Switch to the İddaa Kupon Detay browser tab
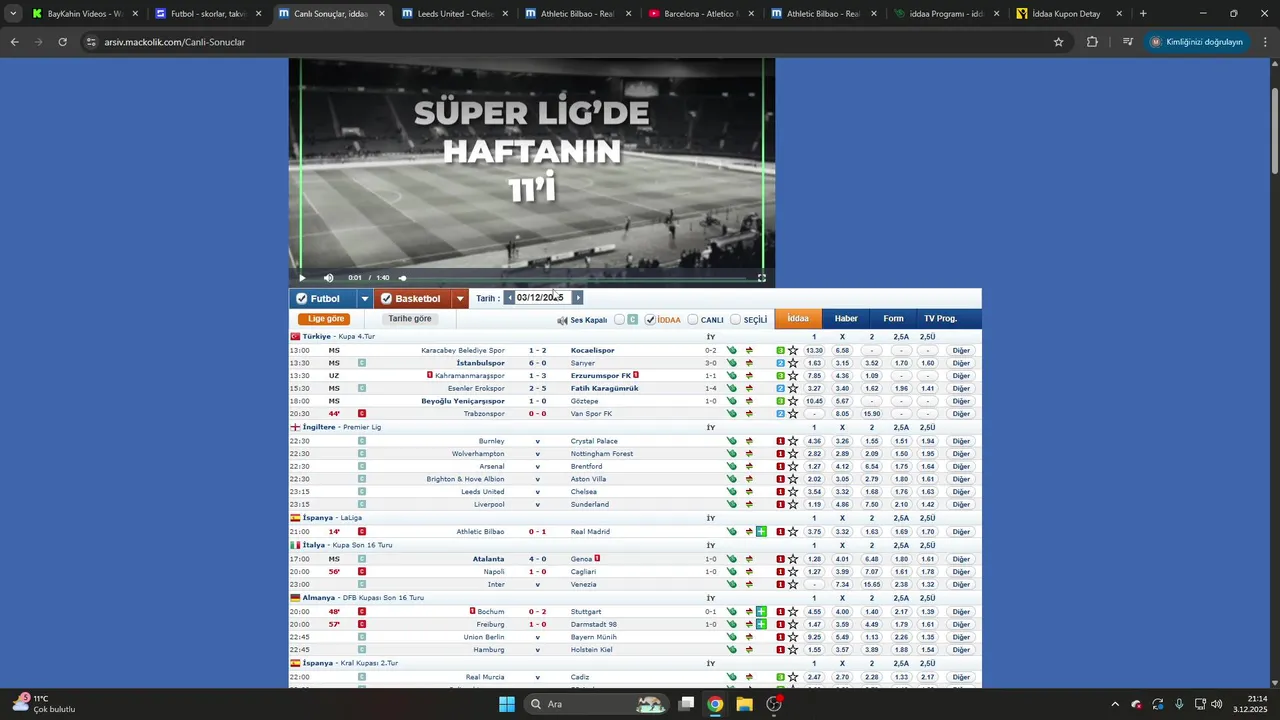 1066,14
